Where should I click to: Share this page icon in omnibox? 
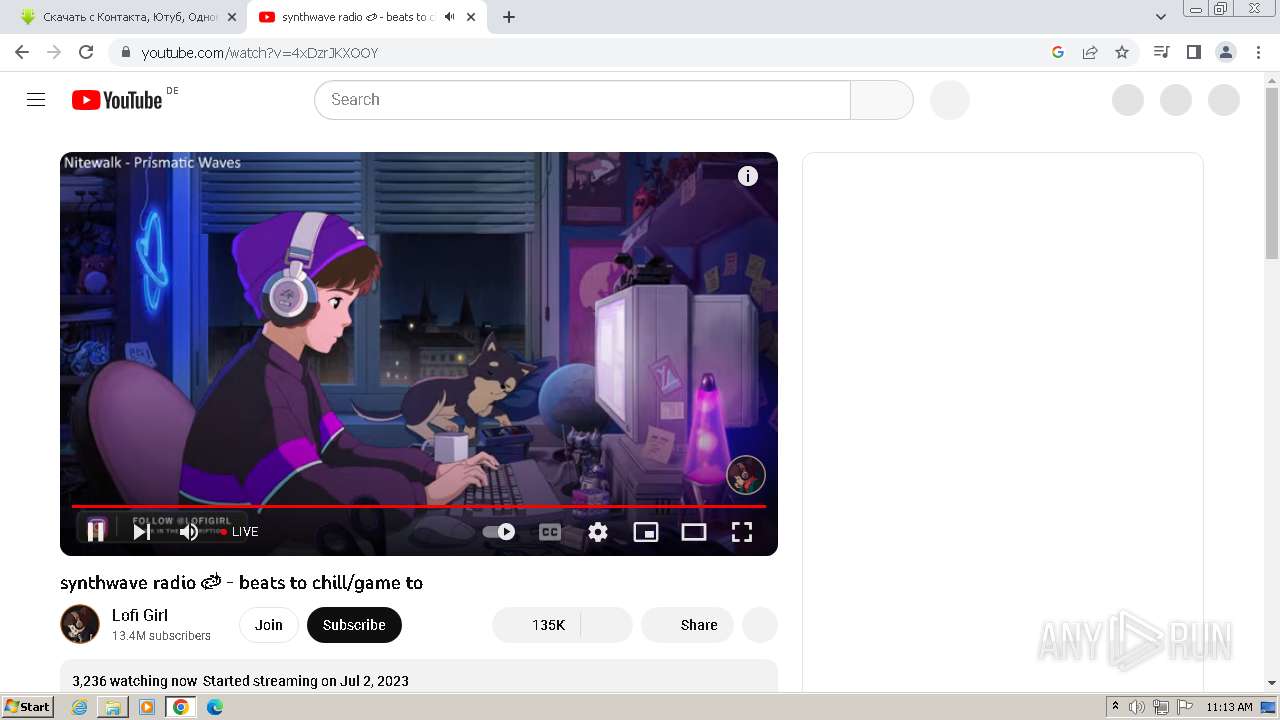[1090, 52]
